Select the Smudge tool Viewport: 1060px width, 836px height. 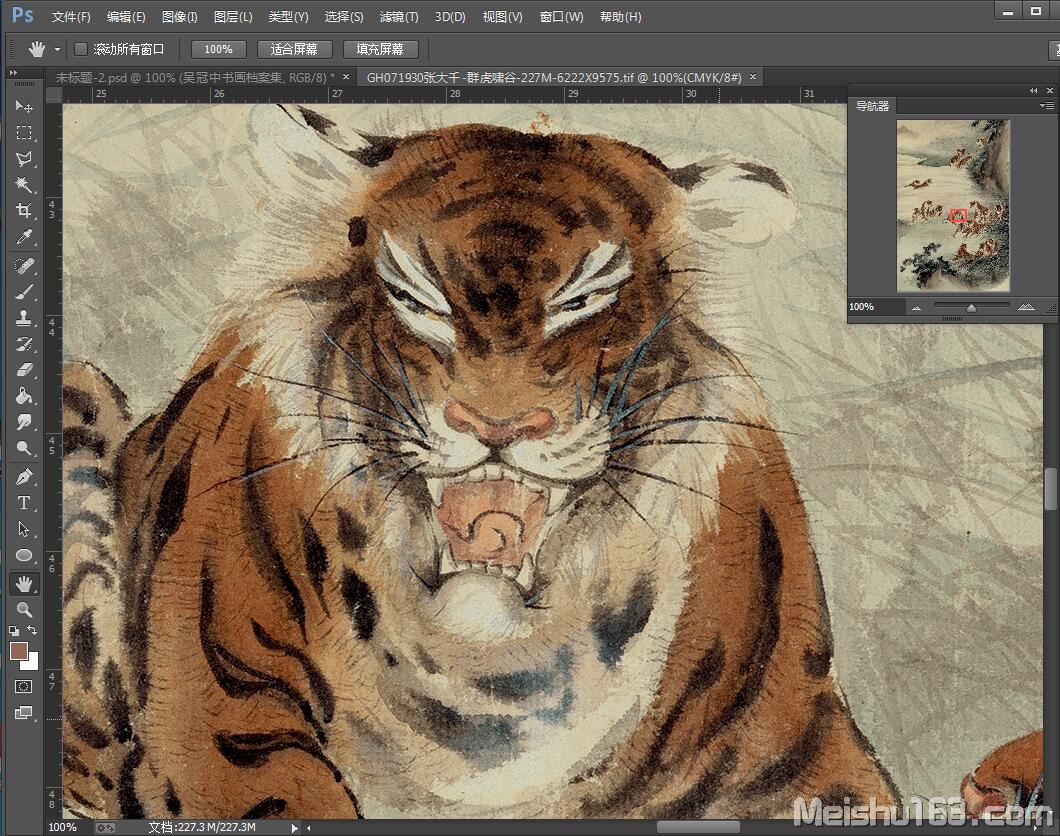24,422
